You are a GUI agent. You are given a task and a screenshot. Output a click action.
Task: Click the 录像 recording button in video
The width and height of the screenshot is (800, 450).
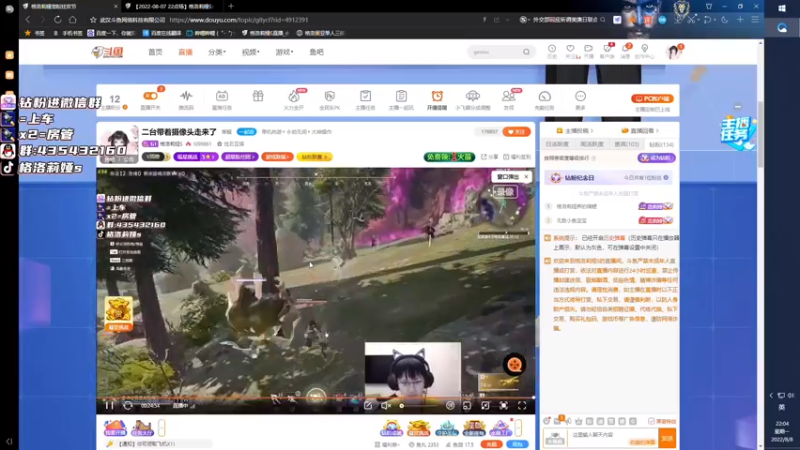505,192
